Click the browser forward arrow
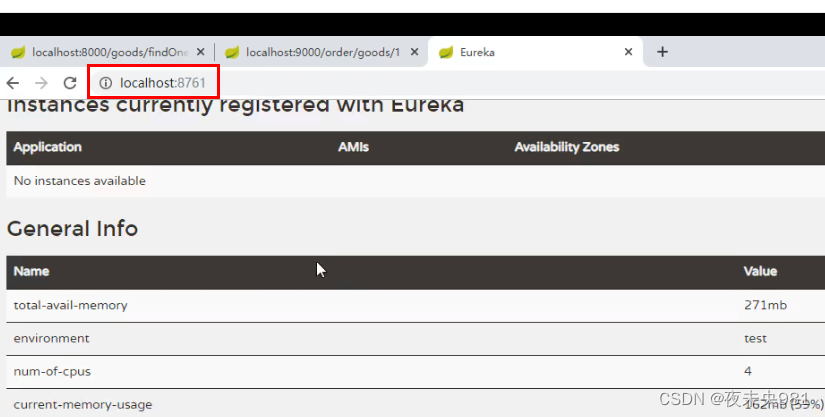This screenshot has height=417, width=825. (42, 83)
